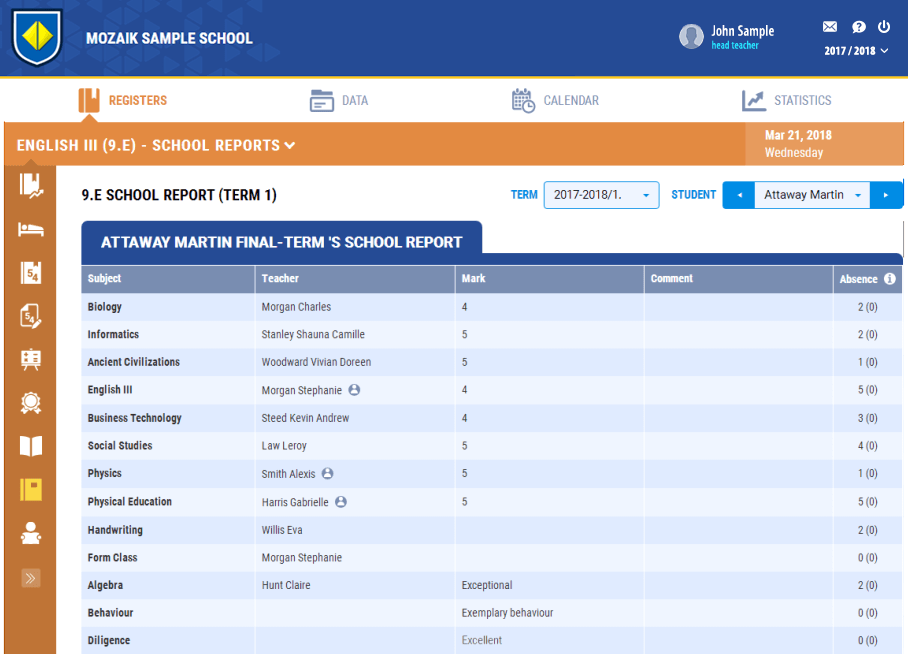Click the bed icon in left sidebar
Image resolution: width=908 pixels, height=654 pixels.
coord(31,230)
